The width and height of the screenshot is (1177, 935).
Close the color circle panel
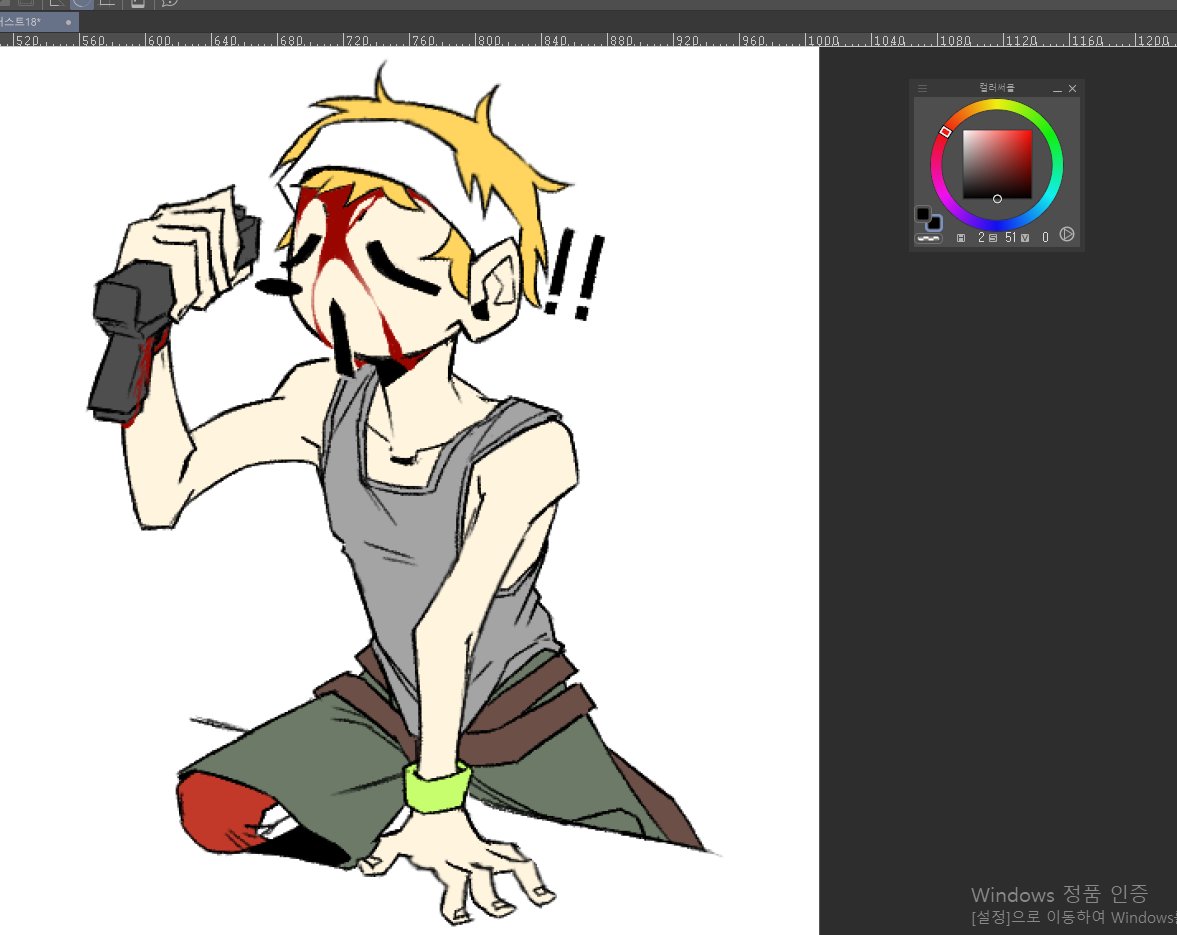(1073, 89)
